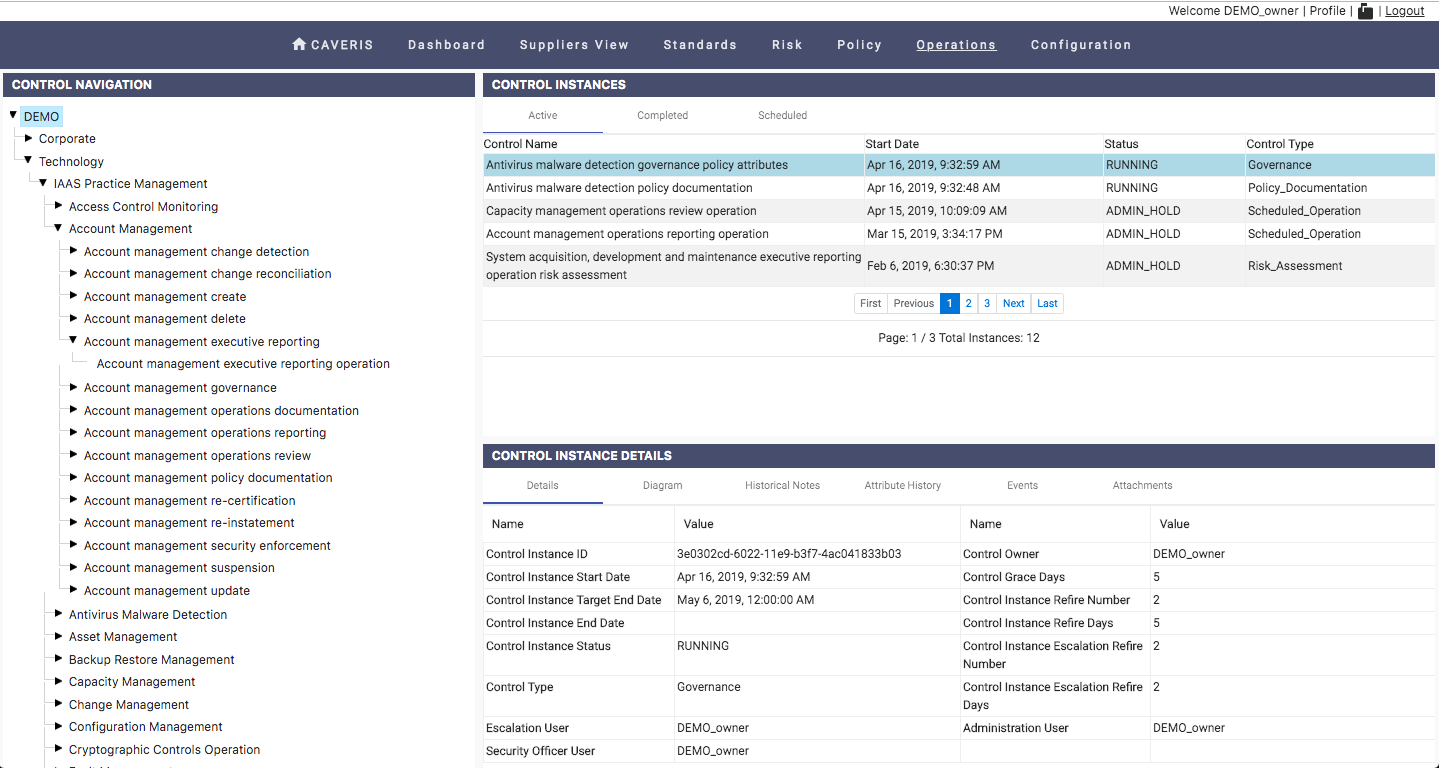Click the Start Date column header

coord(893,144)
